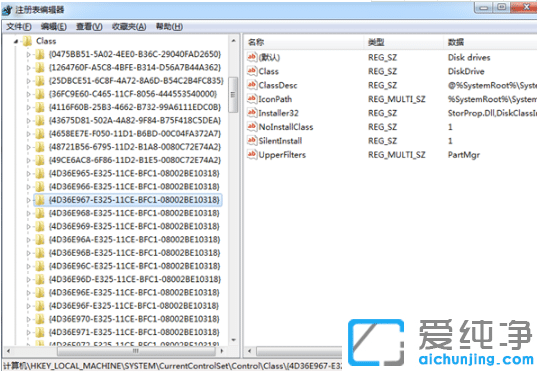Expand the {1264760F-A5C8-4BFE-B314-D56A7B44A362} key
This screenshot has height=372, width=542.
point(29,67)
